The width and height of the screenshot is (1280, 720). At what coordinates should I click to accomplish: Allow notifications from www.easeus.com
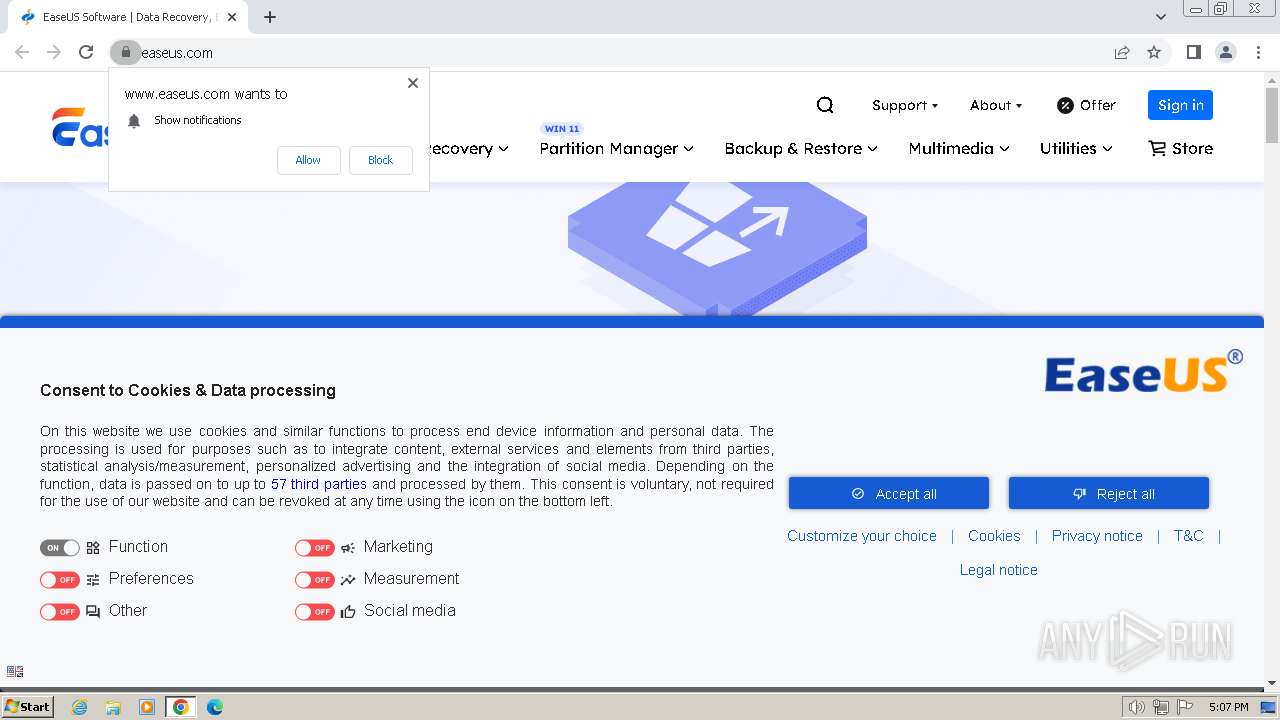(x=308, y=160)
